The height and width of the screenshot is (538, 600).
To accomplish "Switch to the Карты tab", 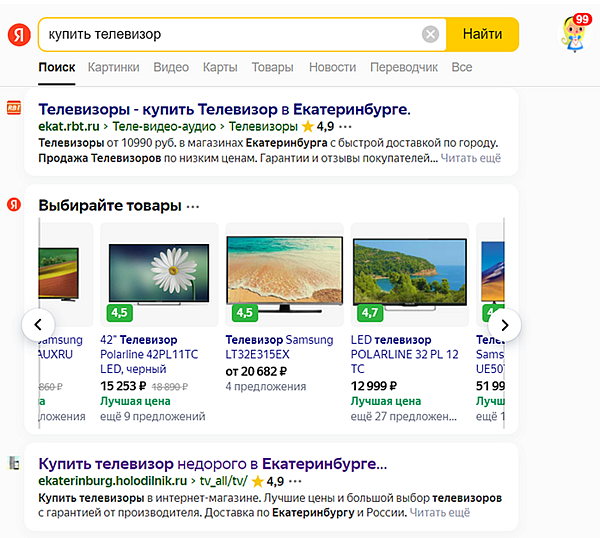I will tap(220, 67).
